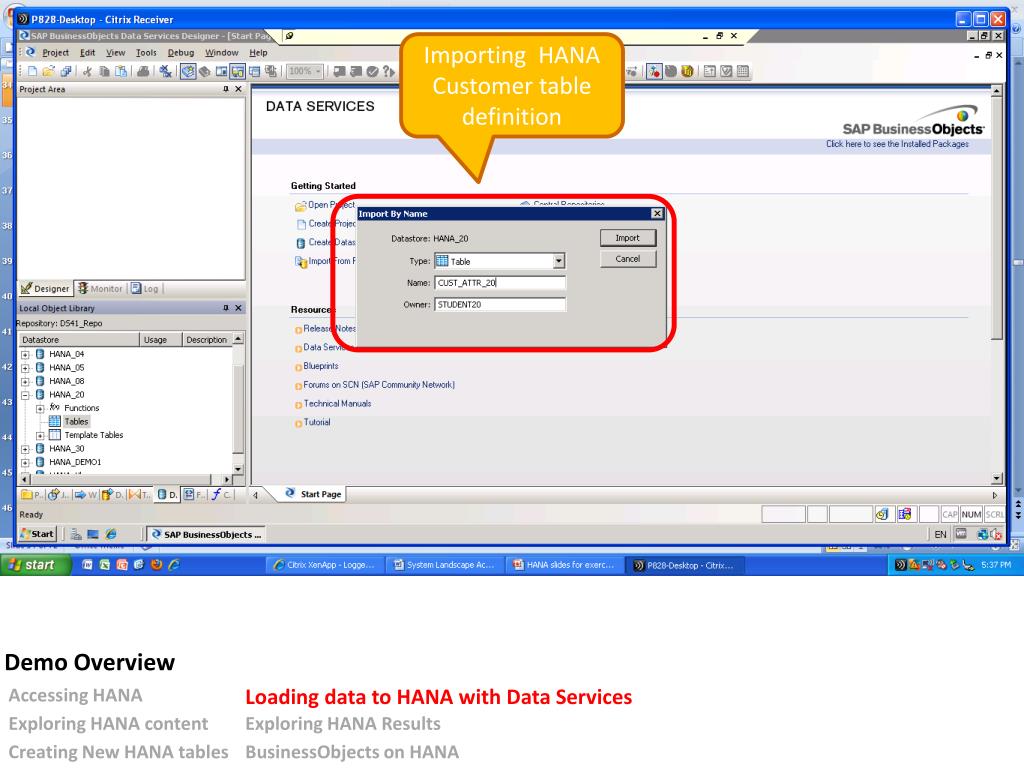Open the Debug menu
The width and height of the screenshot is (1024, 768).
click(181, 53)
